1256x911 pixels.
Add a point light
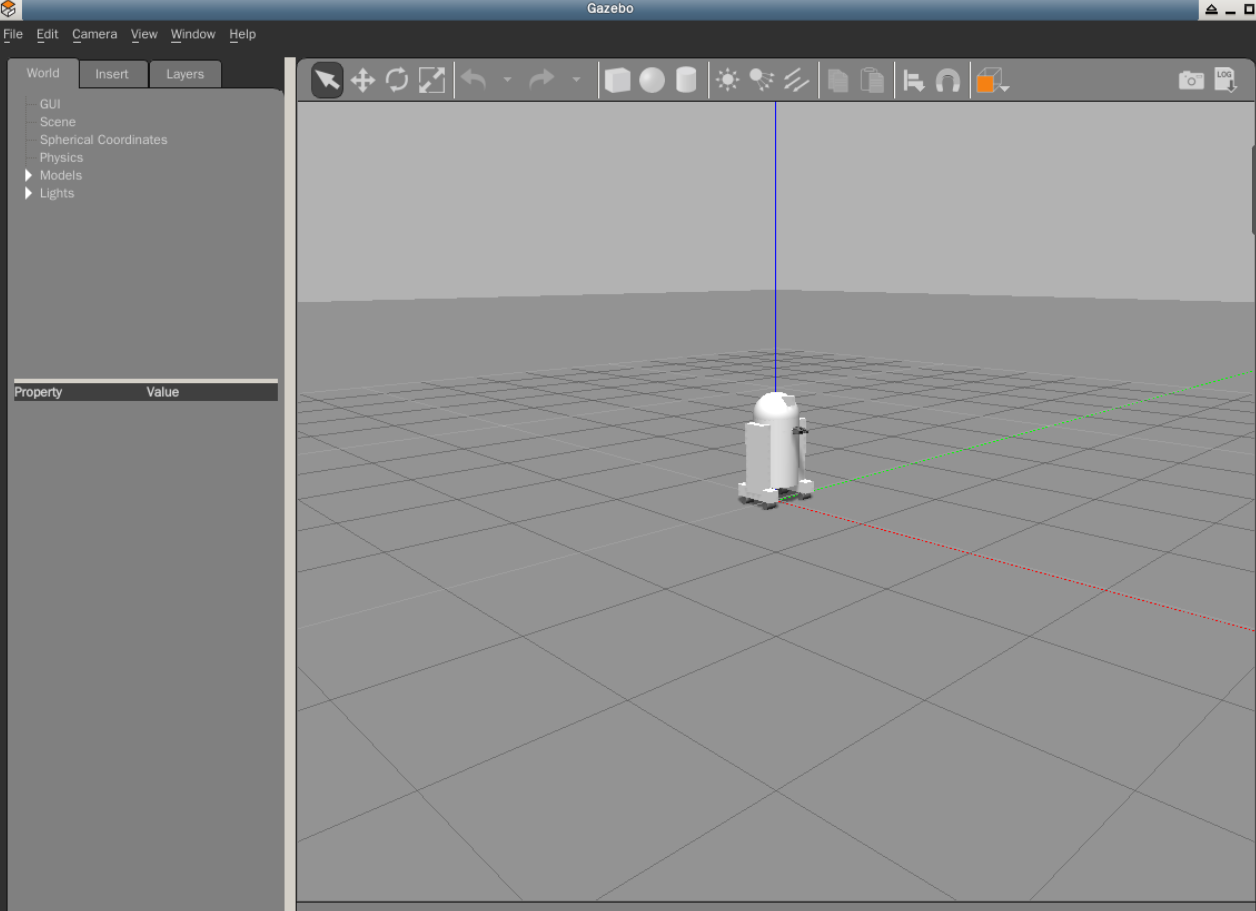(x=728, y=81)
